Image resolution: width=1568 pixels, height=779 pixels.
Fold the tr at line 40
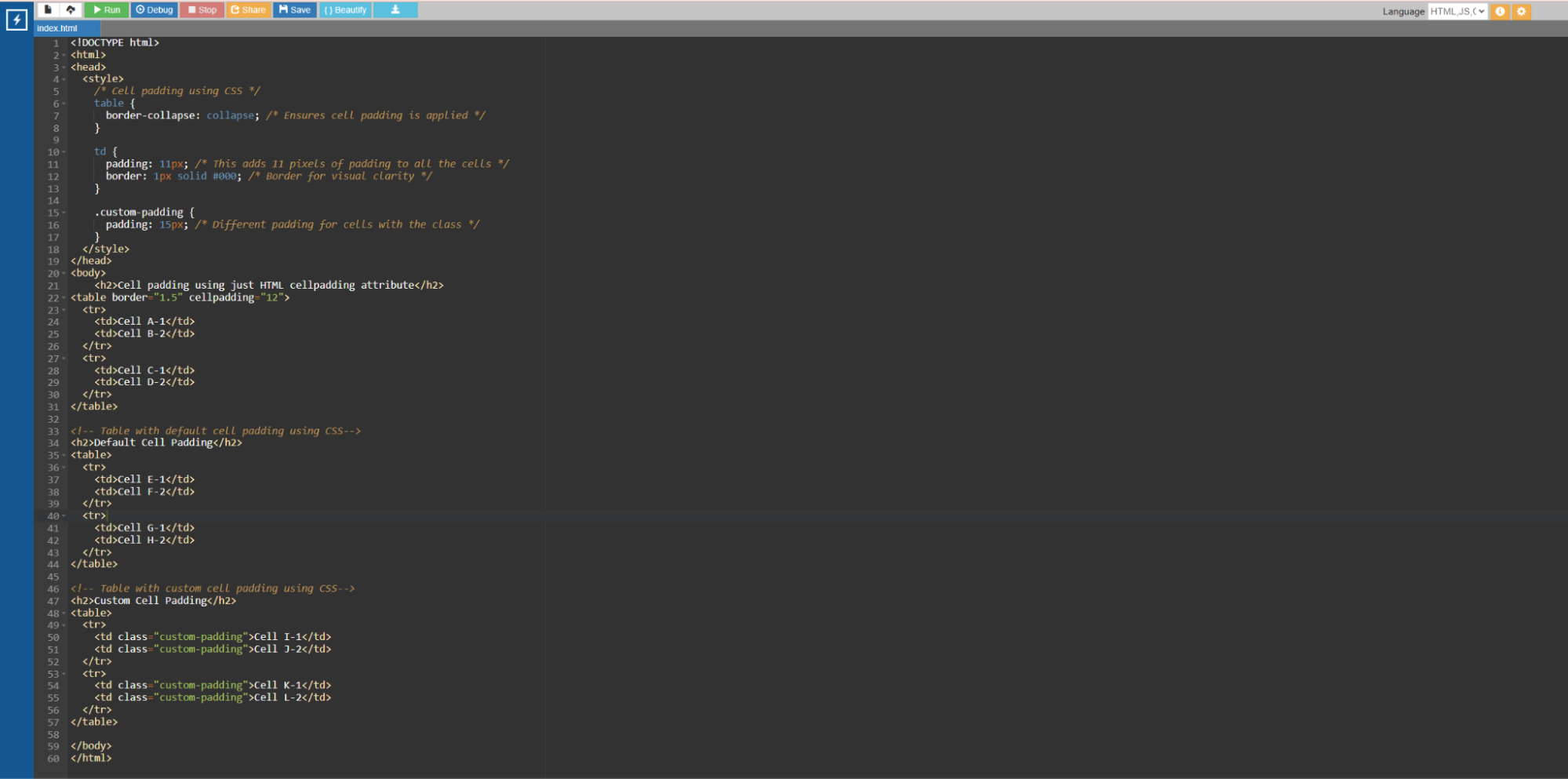pyautogui.click(x=64, y=516)
